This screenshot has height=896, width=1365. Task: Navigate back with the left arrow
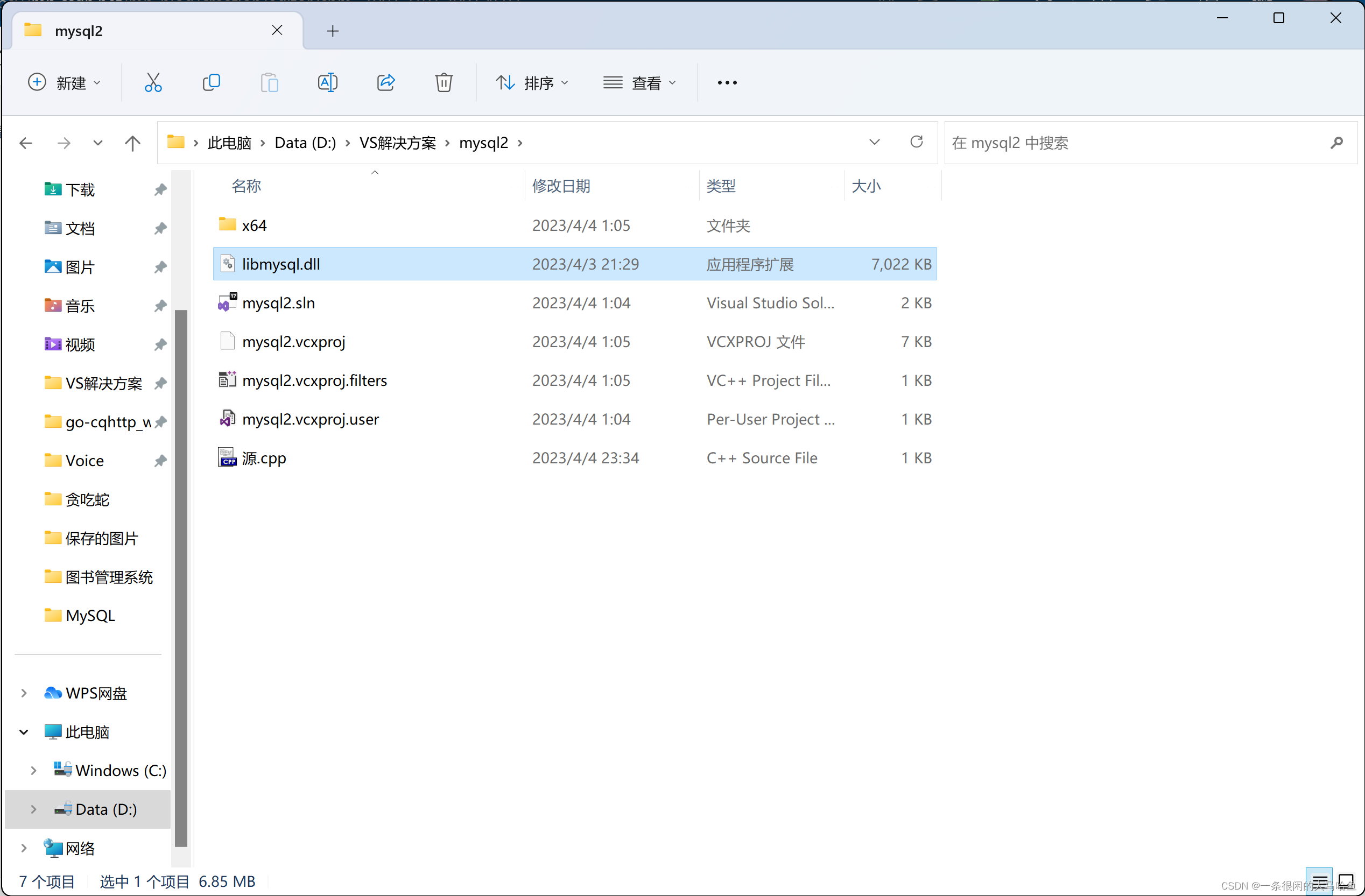click(x=26, y=143)
